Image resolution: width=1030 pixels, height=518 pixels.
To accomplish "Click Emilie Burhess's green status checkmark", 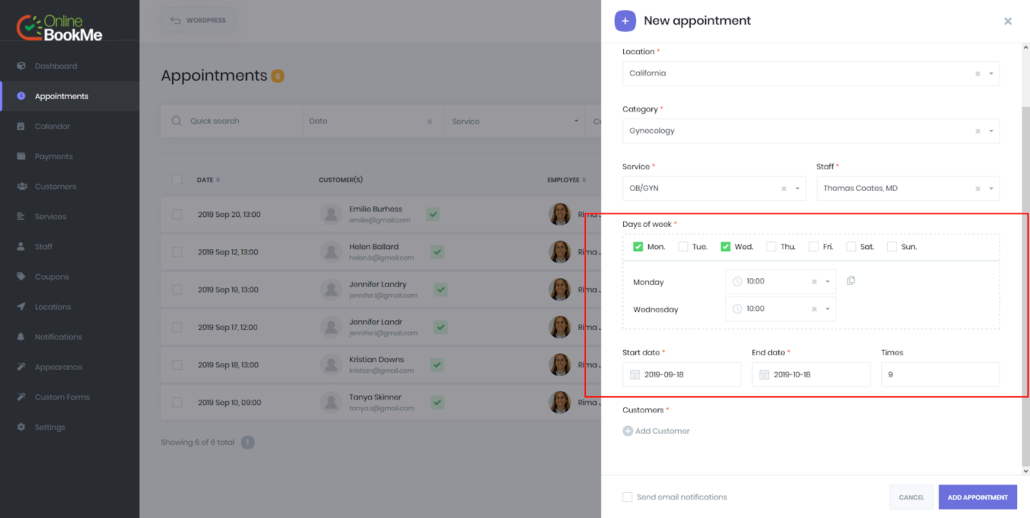I will tap(433, 214).
